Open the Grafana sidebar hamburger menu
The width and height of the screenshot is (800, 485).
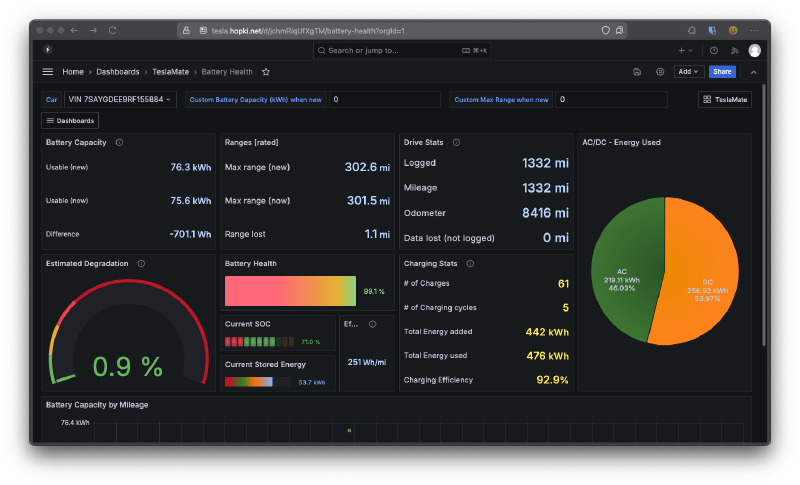pyautogui.click(x=47, y=72)
